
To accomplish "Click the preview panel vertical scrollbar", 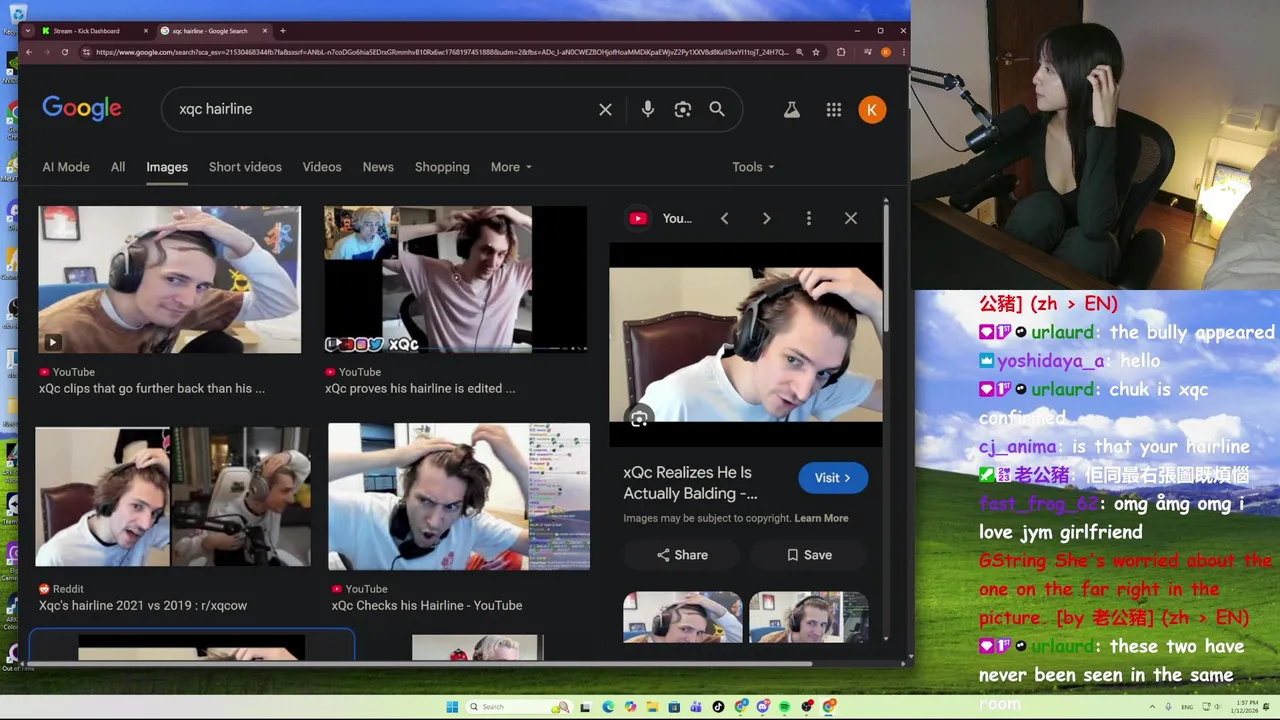I will pyautogui.click(x=886, y=270).
